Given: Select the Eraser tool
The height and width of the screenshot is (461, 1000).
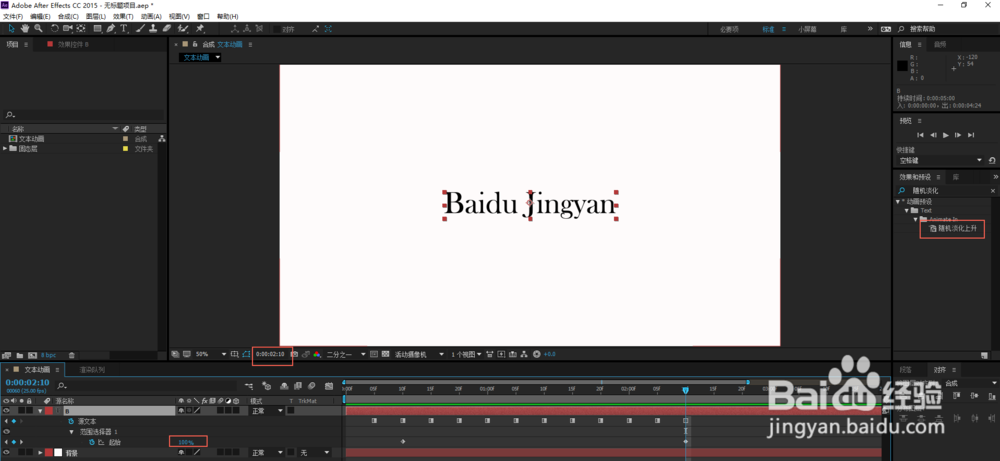Looking at the screenshot, I should pyautogui.click(x=166, y=29).
